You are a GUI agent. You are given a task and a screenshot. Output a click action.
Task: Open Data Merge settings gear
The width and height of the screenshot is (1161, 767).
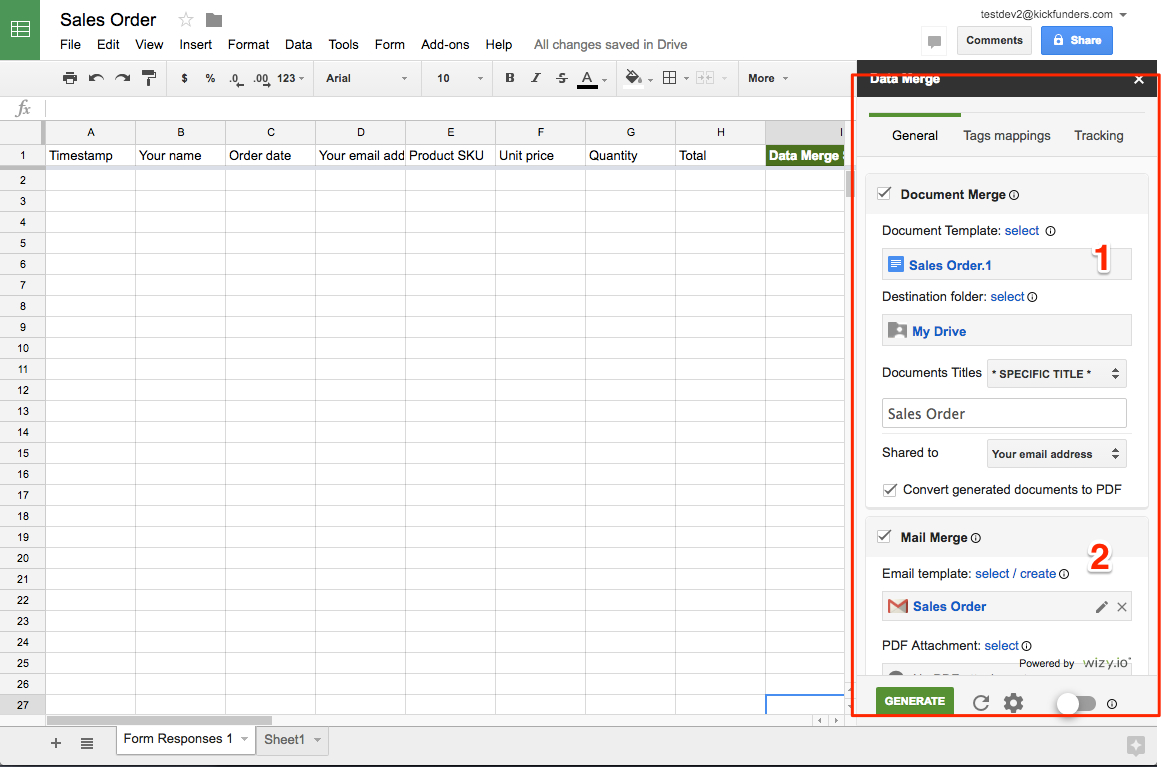pyautogui.click(x=1013, y=703)
